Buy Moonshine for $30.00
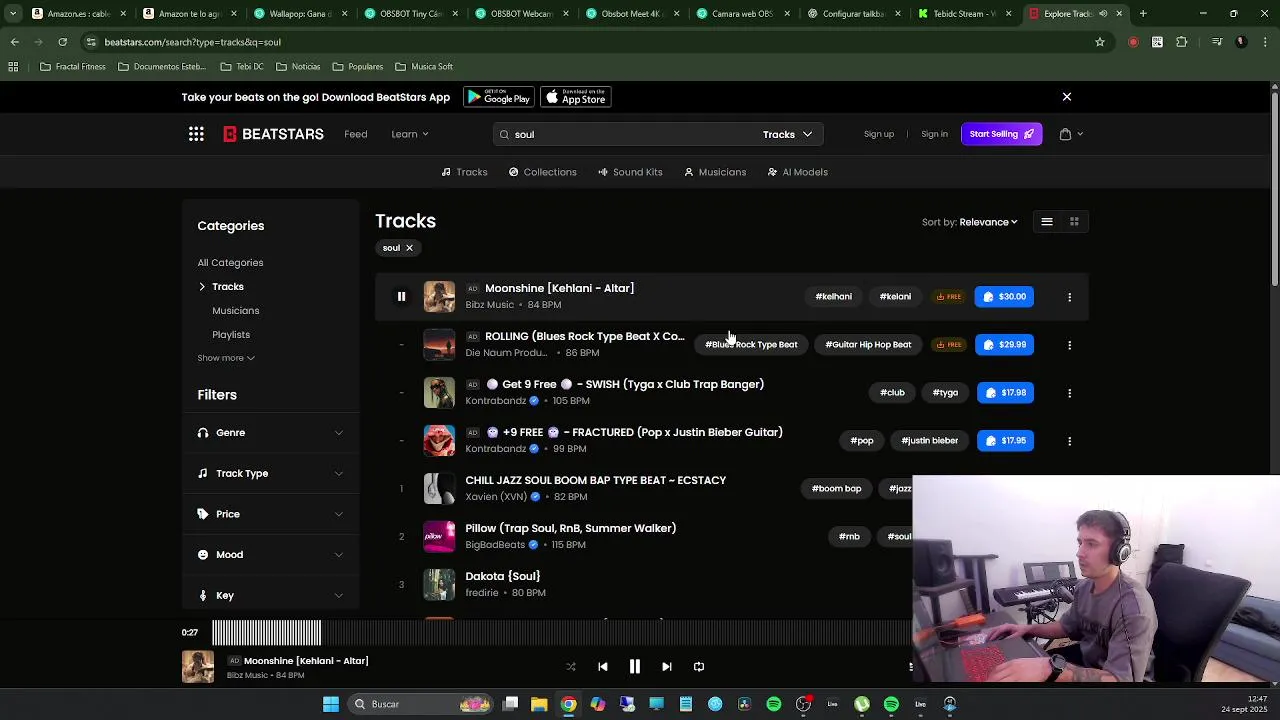The width and height of the screenshot is (1280, 720). (1004, 297)
